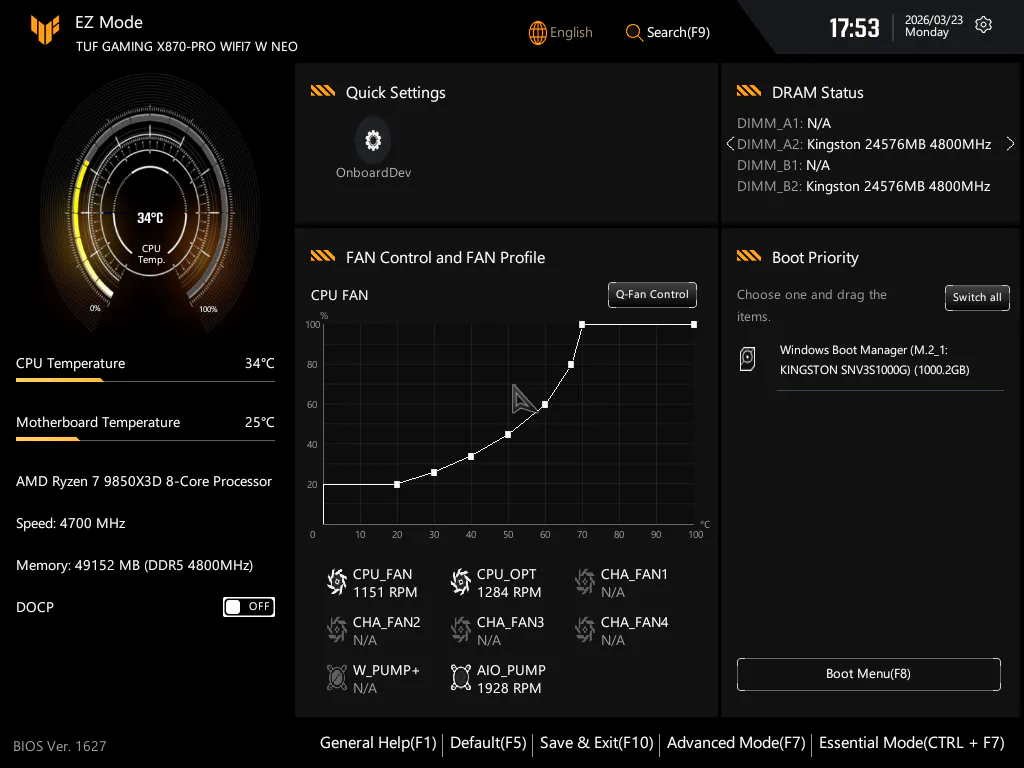
Task: Click DIMM_B2 Kingston 24576MB entry
Action: [863, 186]
